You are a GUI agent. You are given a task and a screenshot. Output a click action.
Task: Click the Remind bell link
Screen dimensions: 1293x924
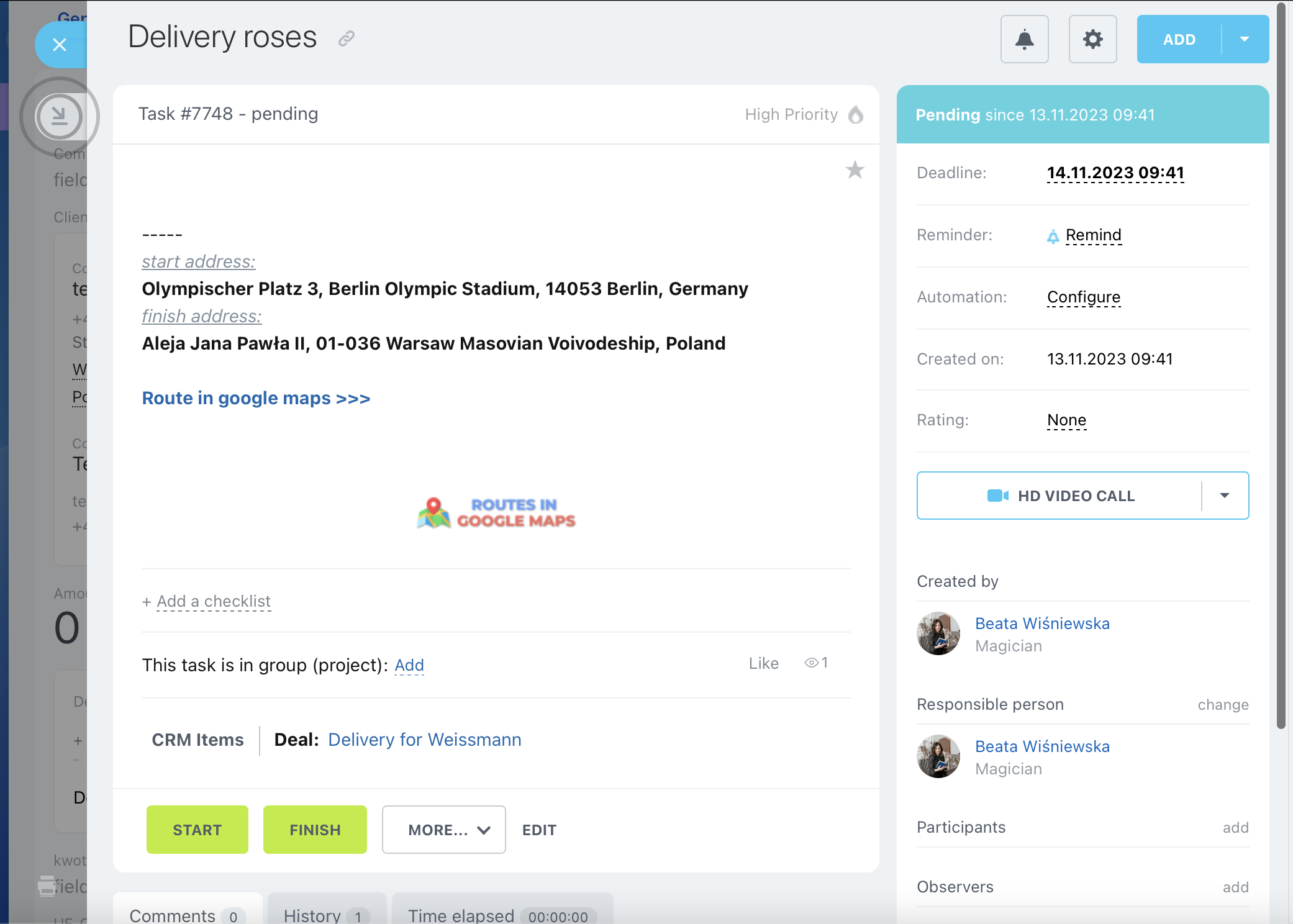[1093, 235]
